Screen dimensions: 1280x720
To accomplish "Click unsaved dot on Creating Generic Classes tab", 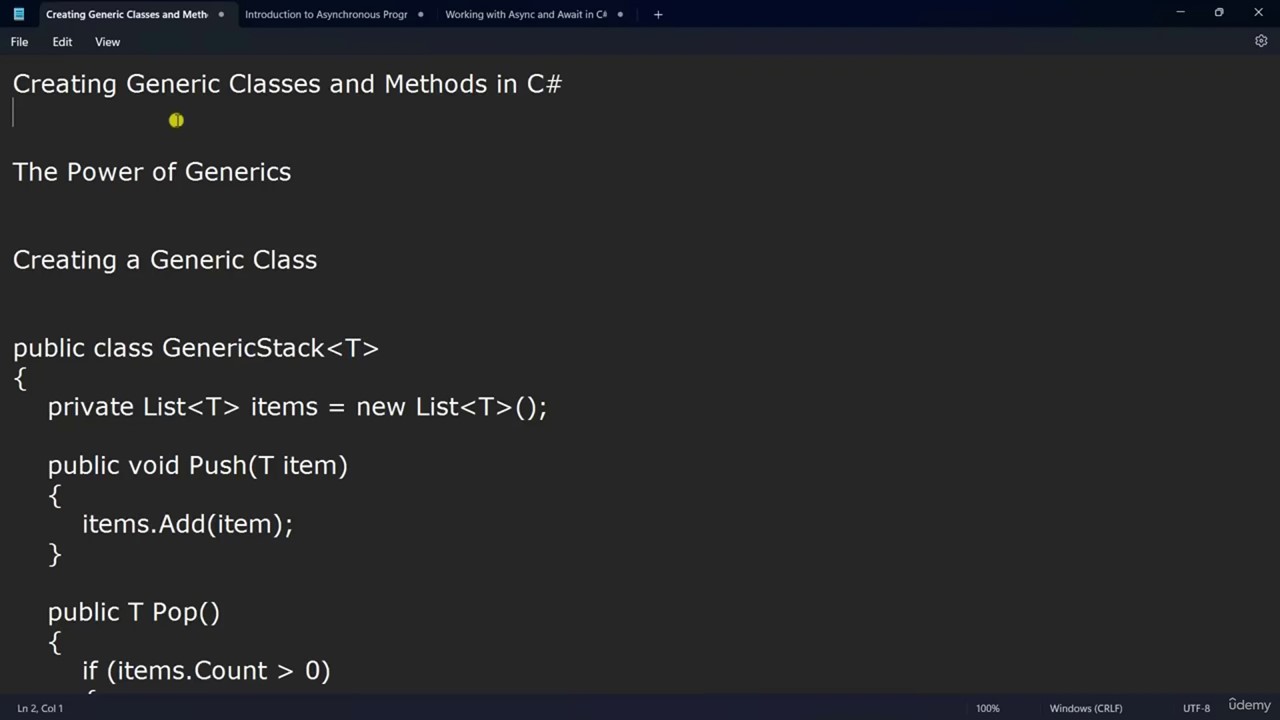I will point(221,14).
